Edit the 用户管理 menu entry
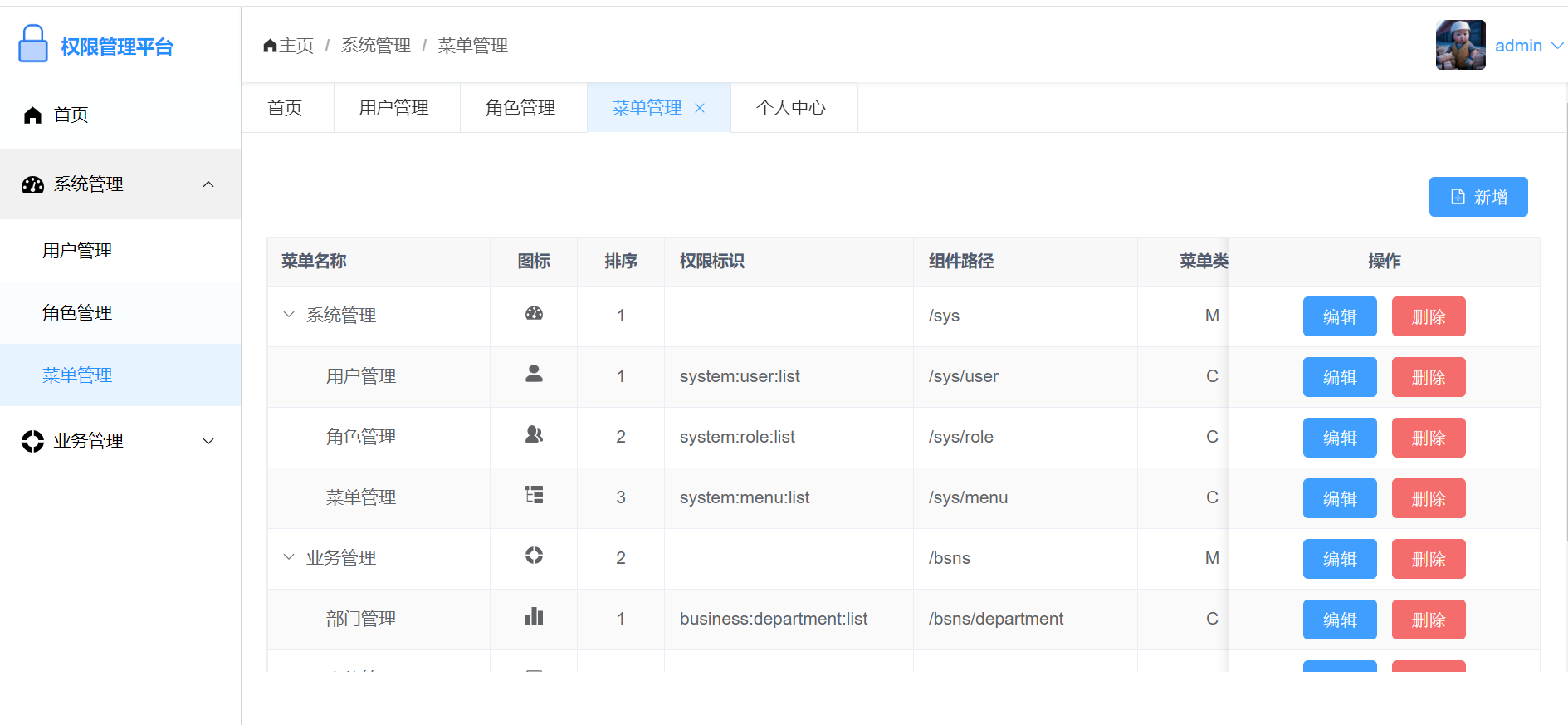 pos(1339,377)
